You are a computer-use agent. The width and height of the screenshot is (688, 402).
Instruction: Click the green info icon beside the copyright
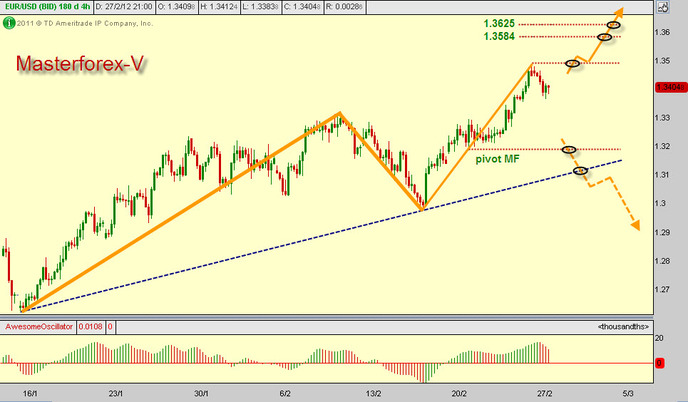click(x=6, y=22)
